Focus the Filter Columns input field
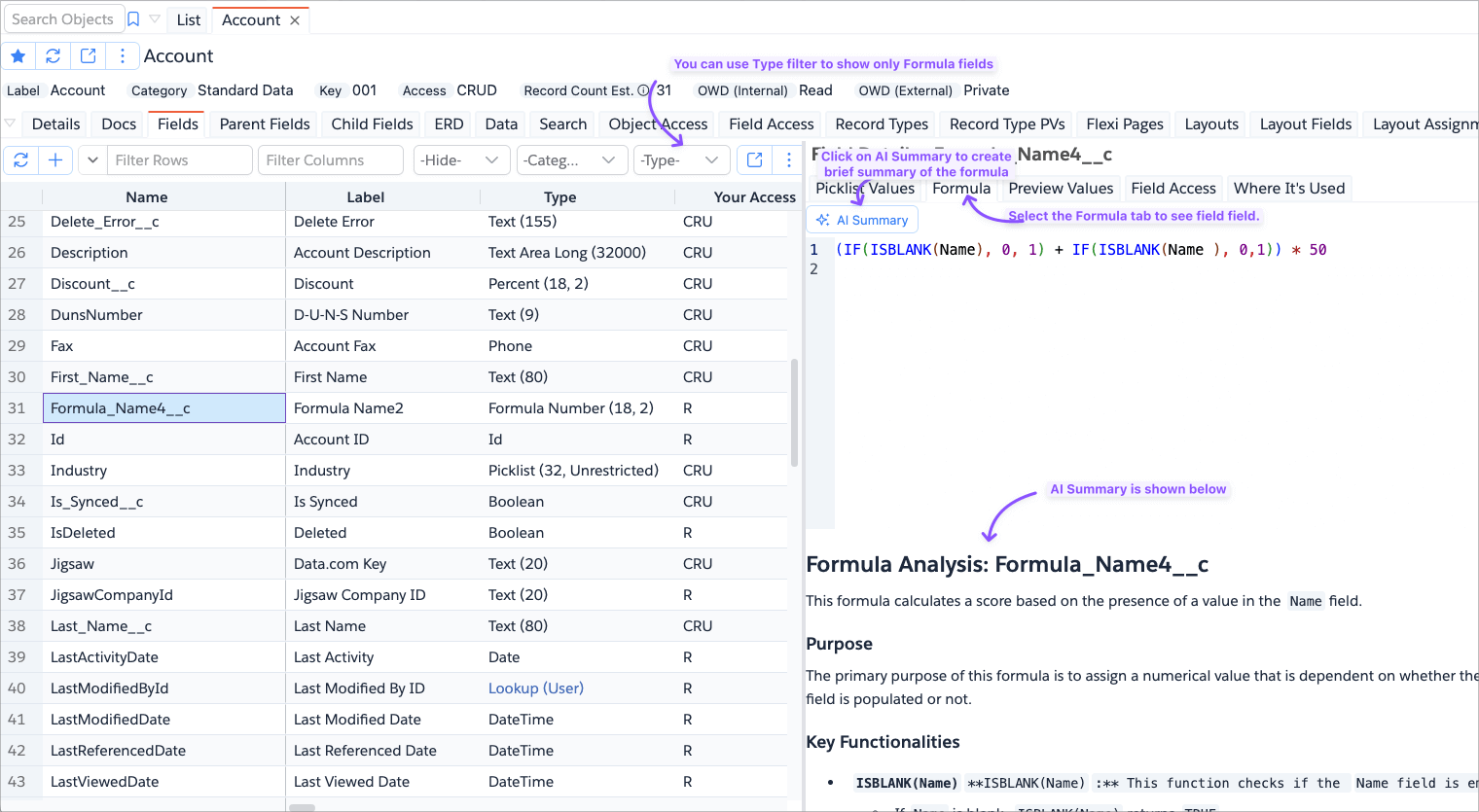 pyautogui.click(x=330, y=160)
